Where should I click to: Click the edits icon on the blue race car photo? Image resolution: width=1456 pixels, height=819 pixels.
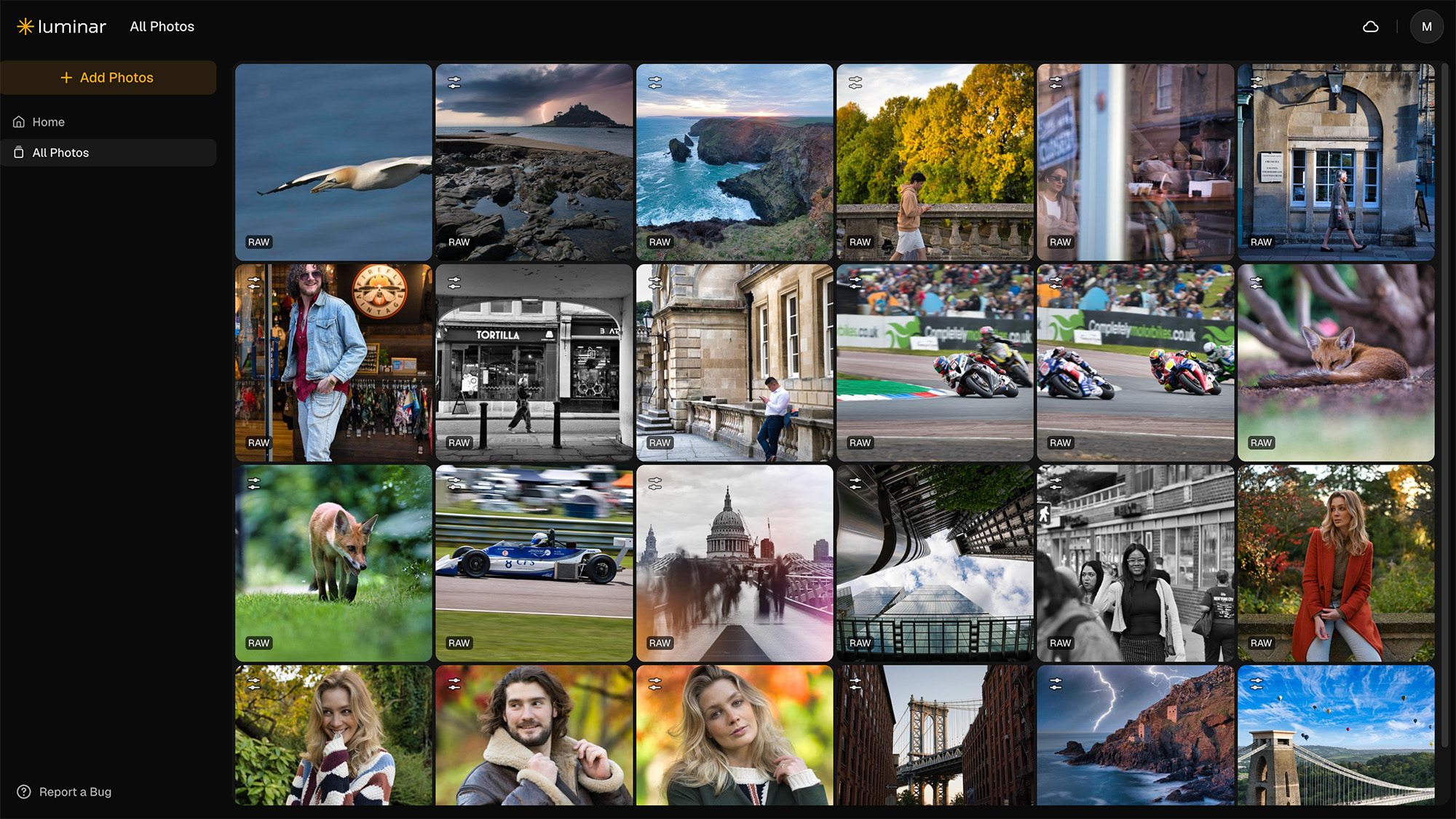click(454, 483)
